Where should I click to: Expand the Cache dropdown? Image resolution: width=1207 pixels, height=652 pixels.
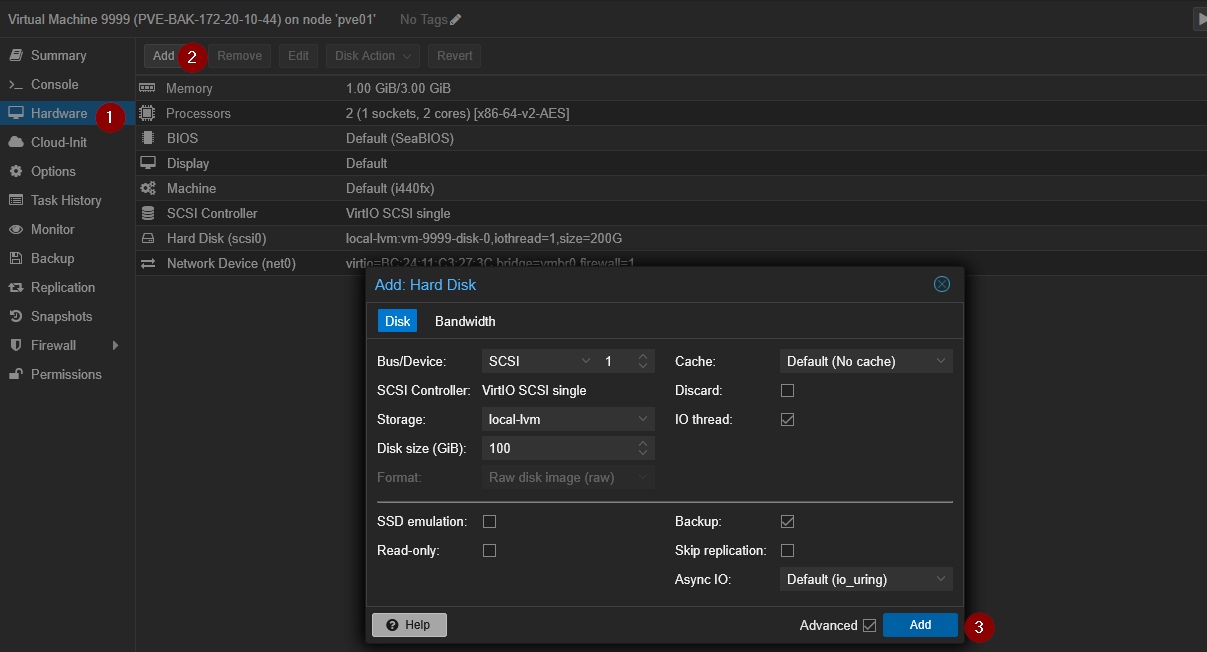point(865,362)
